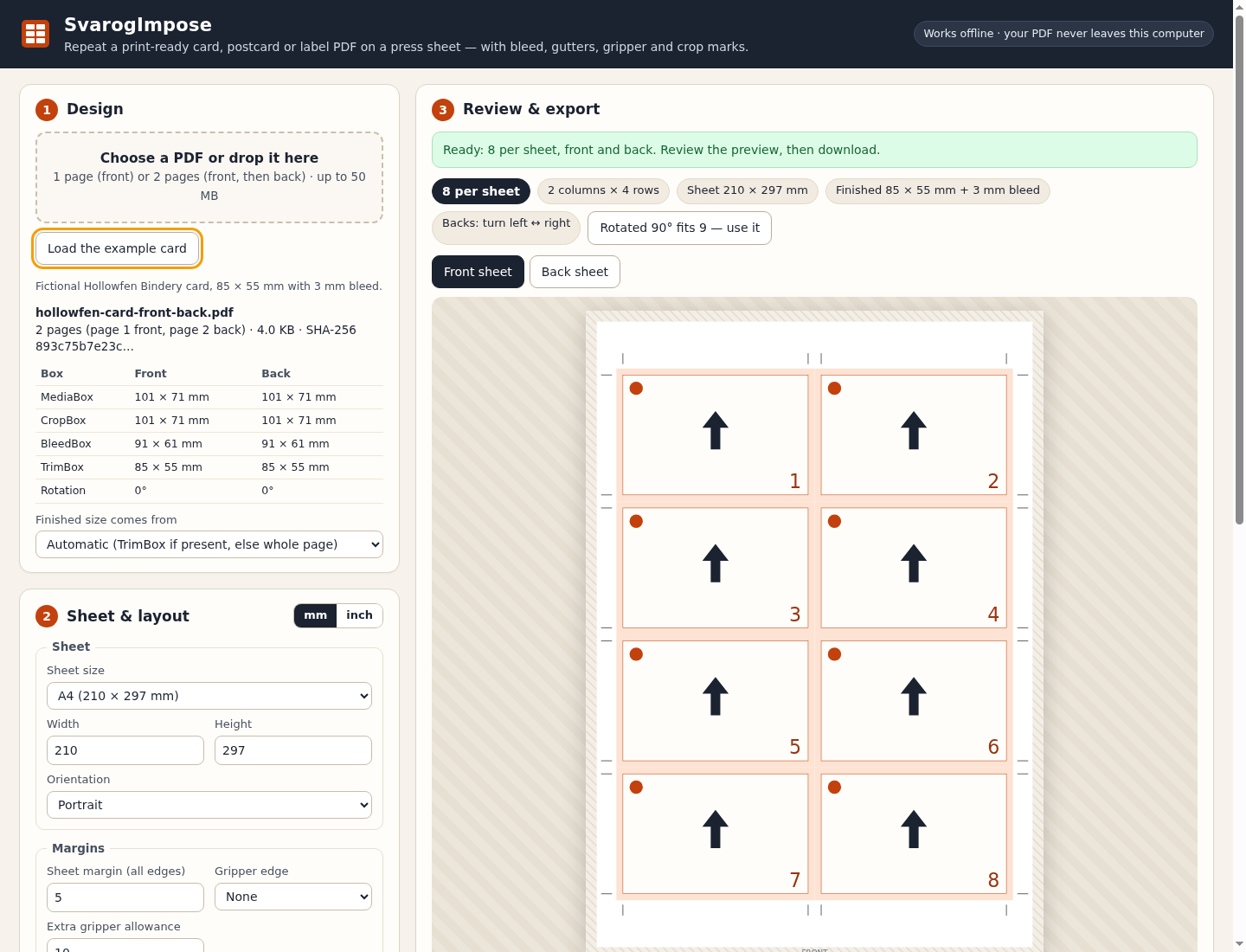Viewport: 1246px width, 952px height.
Task: Open the Orientation dropdown
Action: click(209, 805)
